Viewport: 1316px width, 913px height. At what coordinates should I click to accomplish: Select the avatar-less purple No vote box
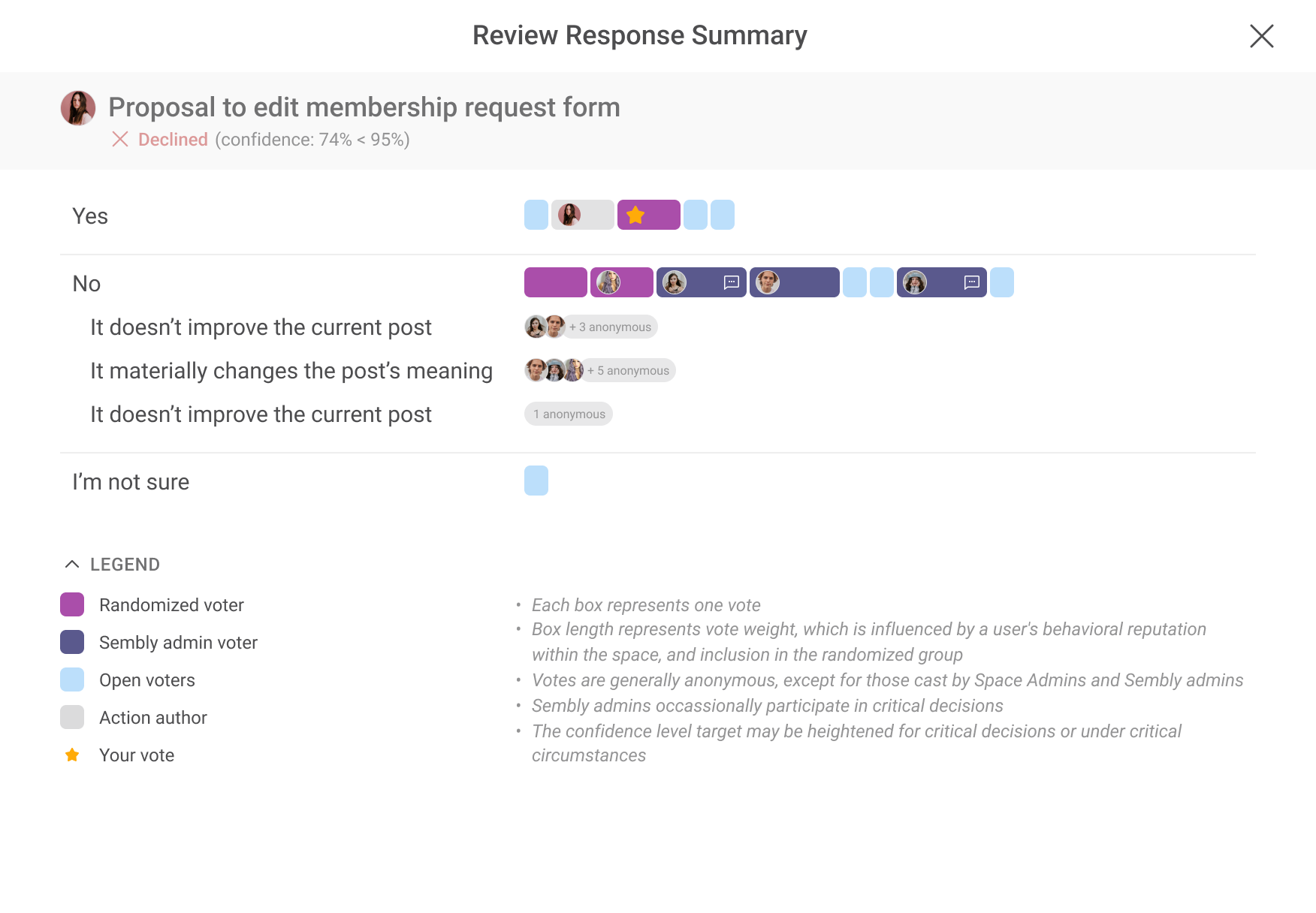[x=555, y=282]
